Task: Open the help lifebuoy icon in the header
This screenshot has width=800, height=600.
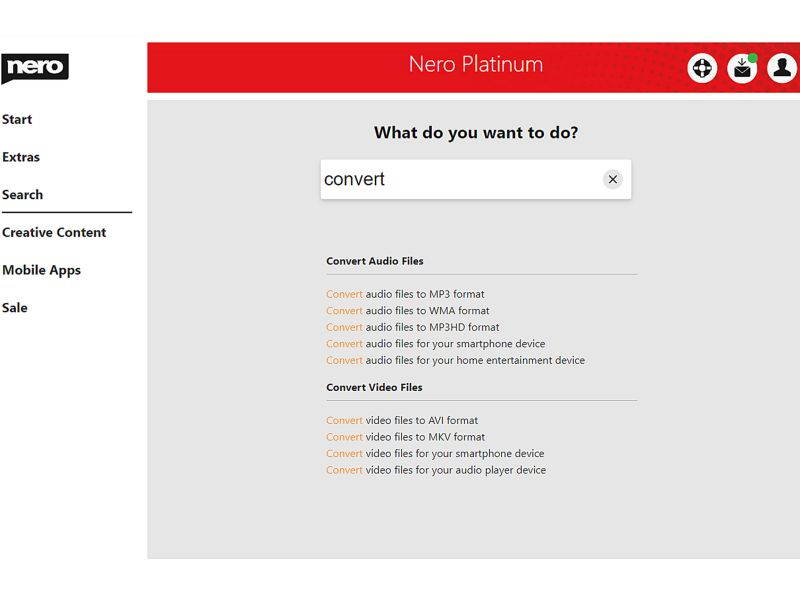Action: tap(702, 68)
